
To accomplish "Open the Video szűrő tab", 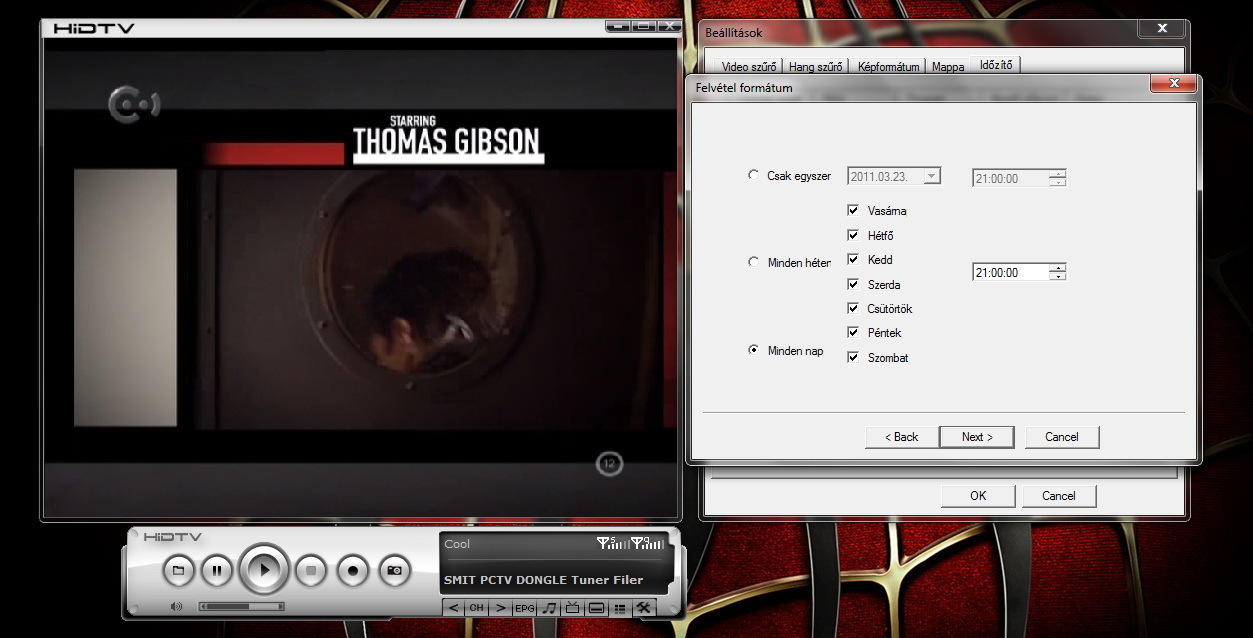I will (x=749, y=67).
